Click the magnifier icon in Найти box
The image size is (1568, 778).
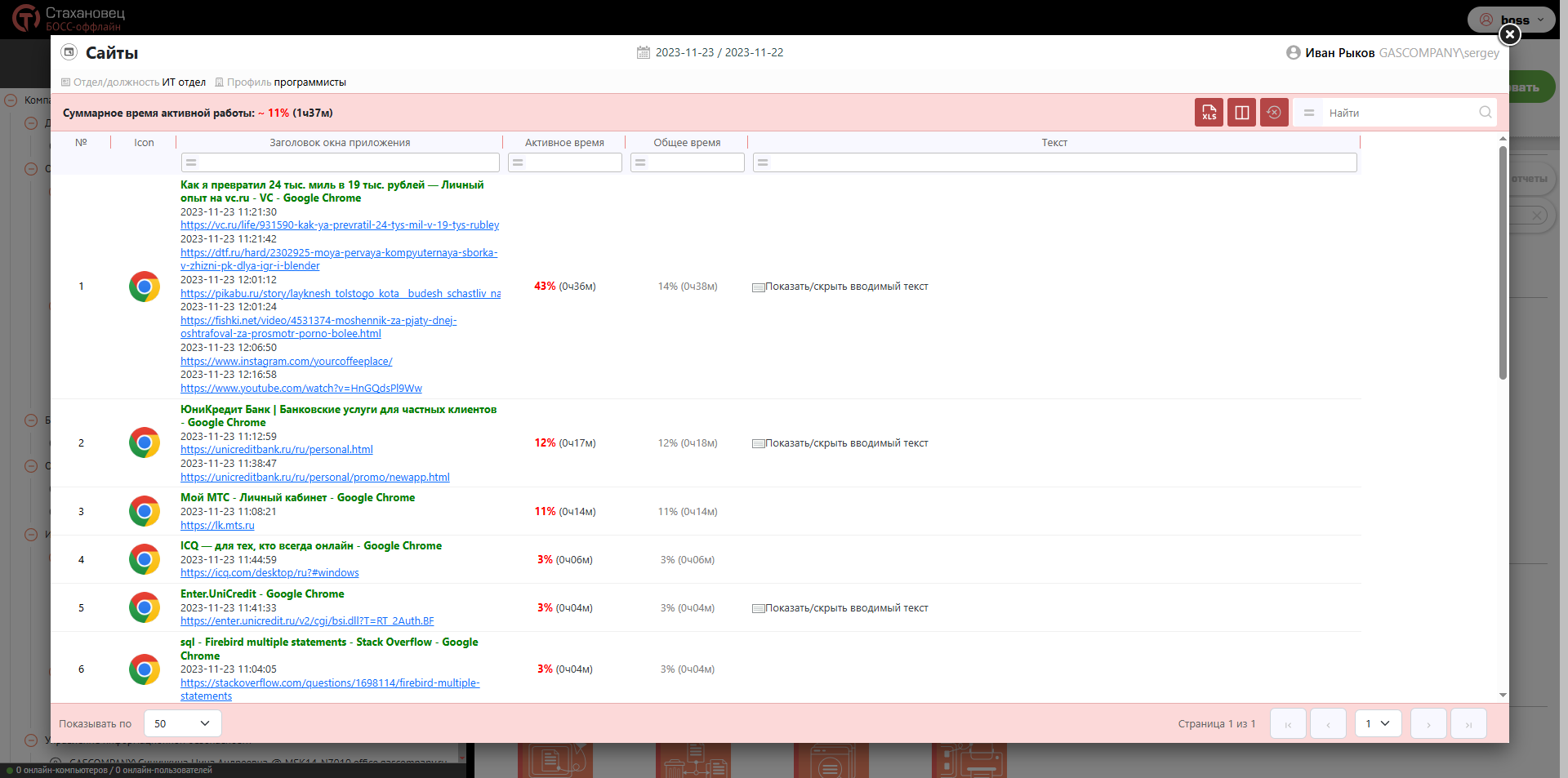pyautogui.click(x=1485, y=113)
